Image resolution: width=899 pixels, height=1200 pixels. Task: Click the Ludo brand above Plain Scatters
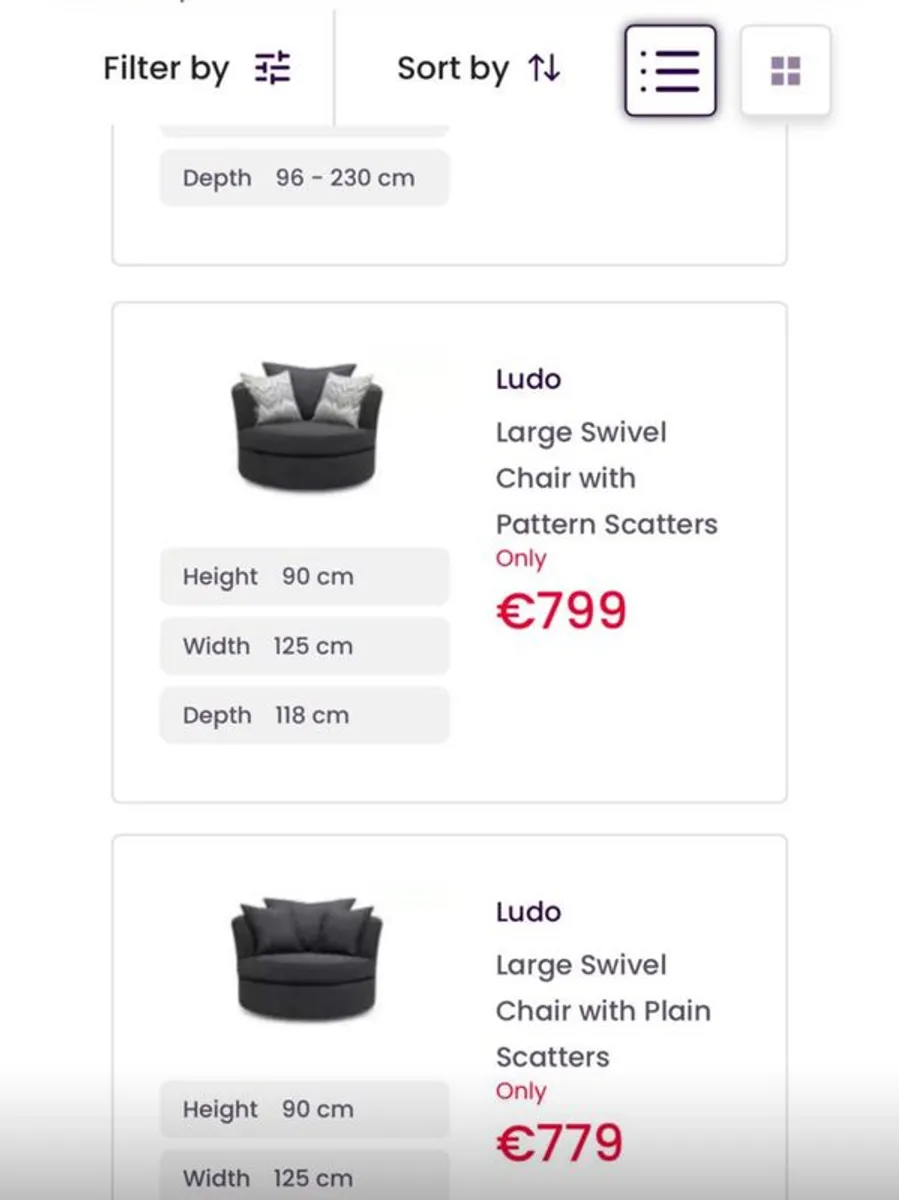click(528, 912)
